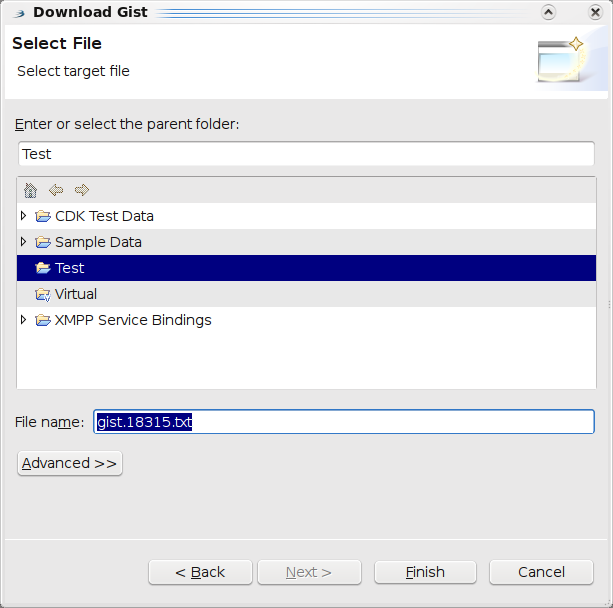Image resolution: width=613 pixels, height=608 pixels.
Task: Expand the CDK Test Data tree node
Action: click(24, 216)
